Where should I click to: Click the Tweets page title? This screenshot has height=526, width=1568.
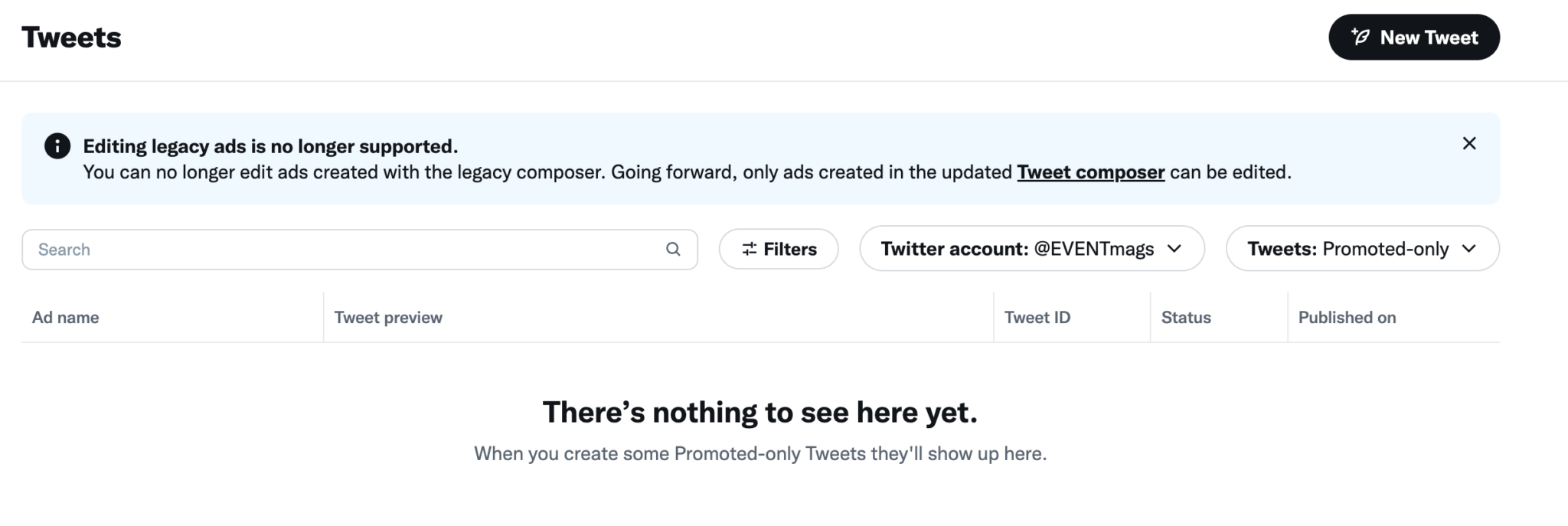72,36
